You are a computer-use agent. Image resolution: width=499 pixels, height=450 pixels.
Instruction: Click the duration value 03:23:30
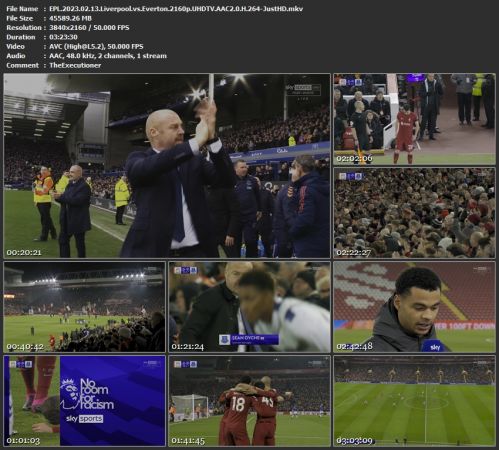click(x=63, y=37)
